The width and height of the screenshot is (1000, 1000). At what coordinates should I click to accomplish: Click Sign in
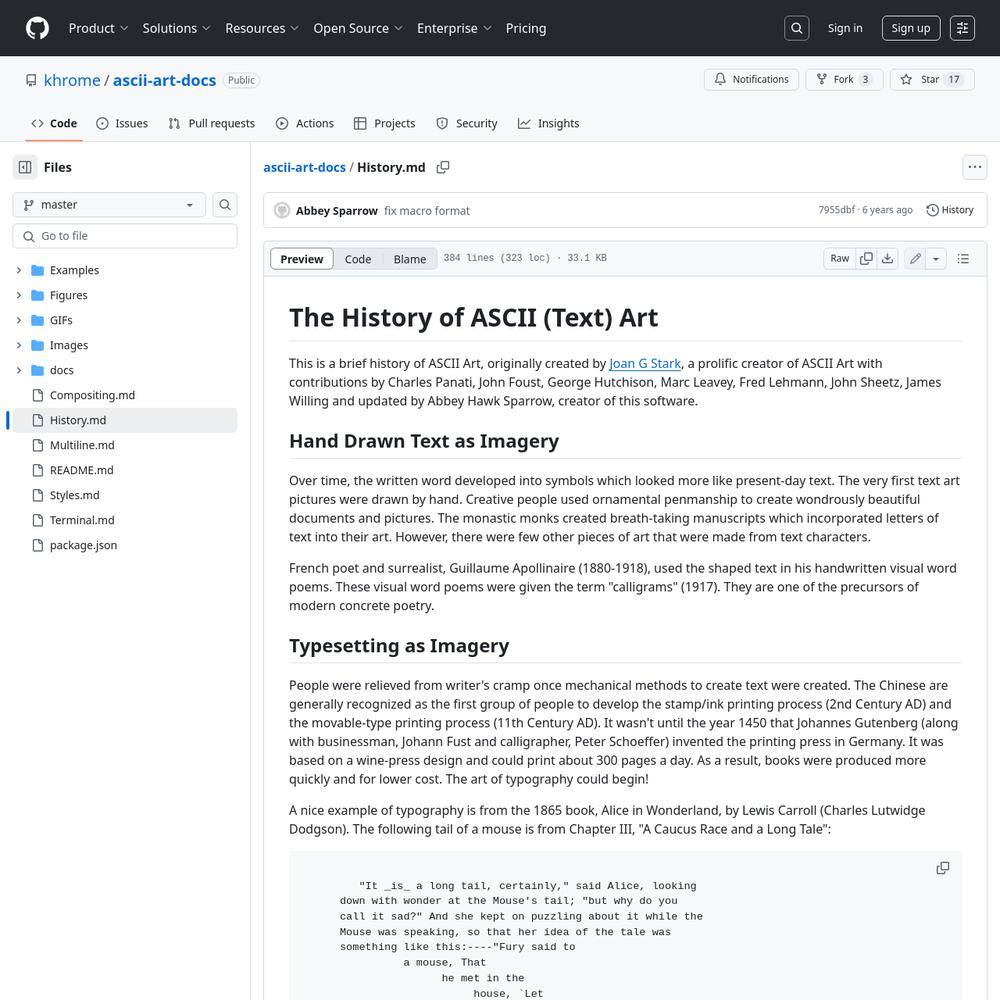(x=845, y=28)
